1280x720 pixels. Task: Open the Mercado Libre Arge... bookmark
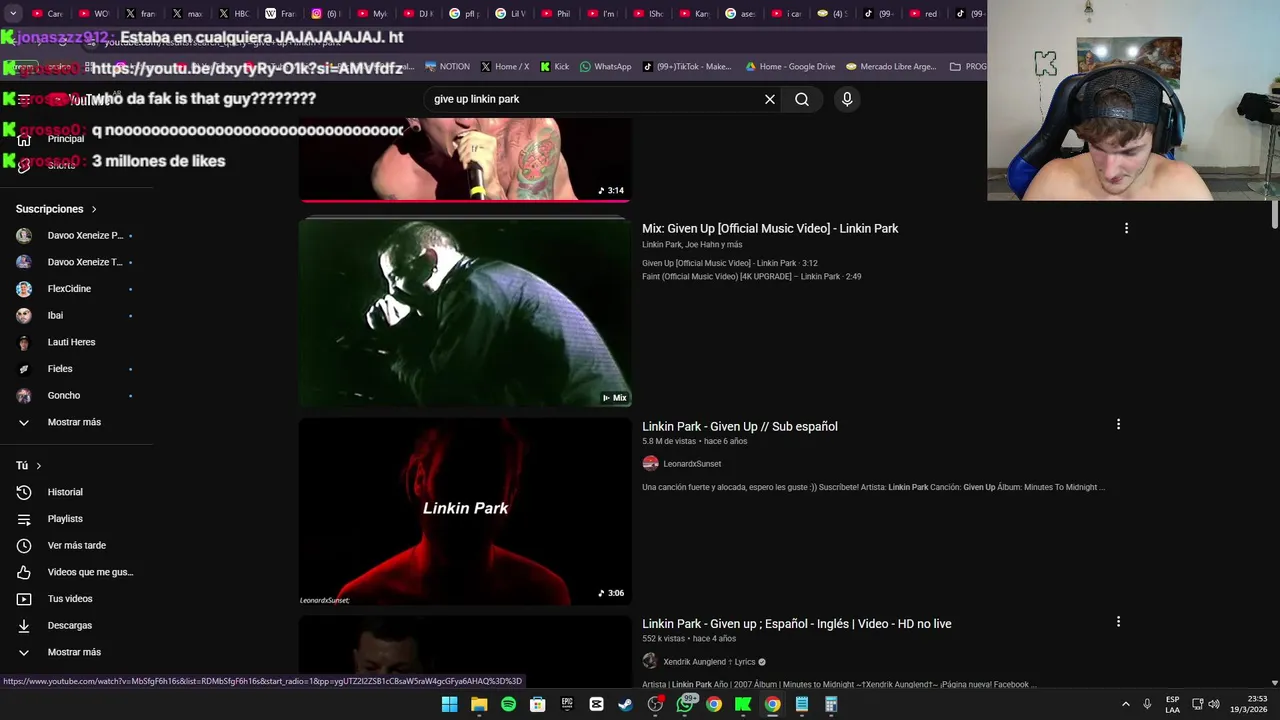(891, 67)
